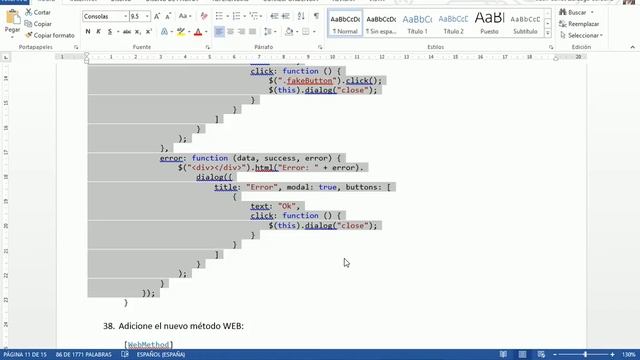Screen dimensions: 640x360
Task: Clear all formatting icon
Action: (x=204, y=16)
